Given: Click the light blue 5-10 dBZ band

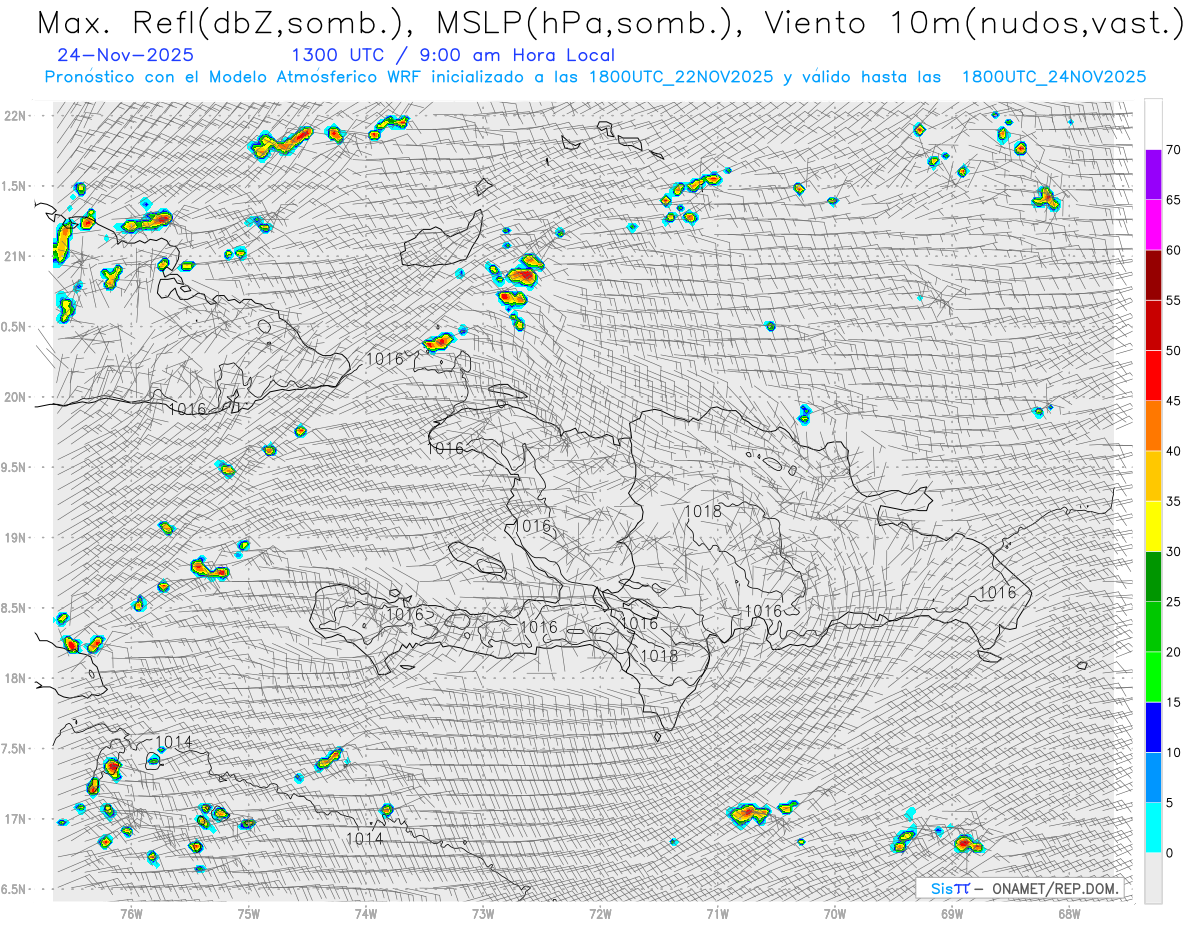Looking at the screenshot, I should click(1153, 777).
